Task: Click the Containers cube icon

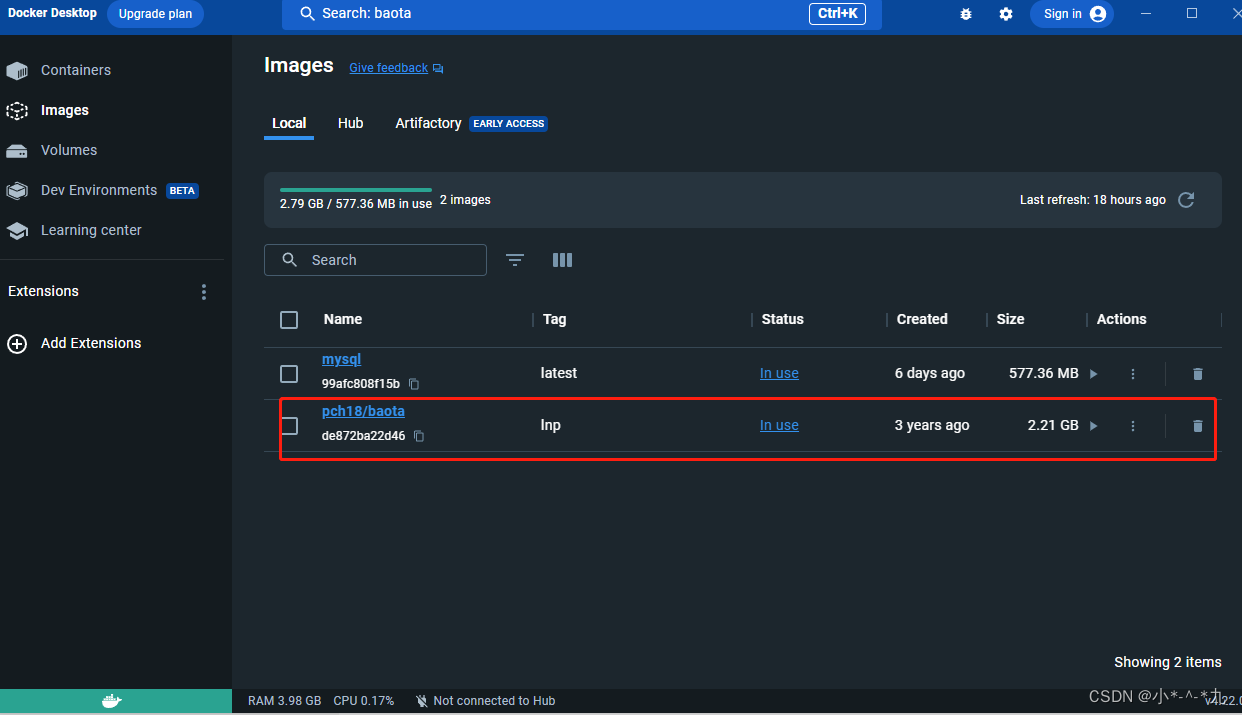Action: coord(17,70)
